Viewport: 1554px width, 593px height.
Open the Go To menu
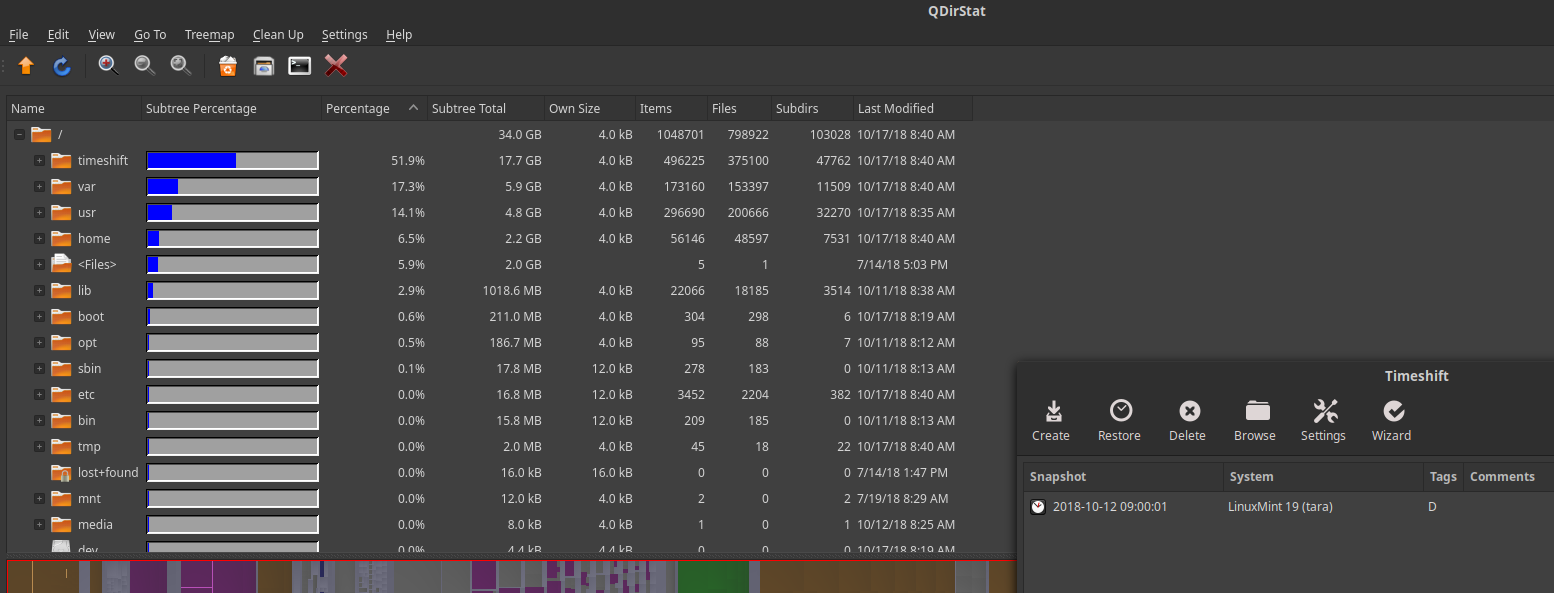(150, 34)
